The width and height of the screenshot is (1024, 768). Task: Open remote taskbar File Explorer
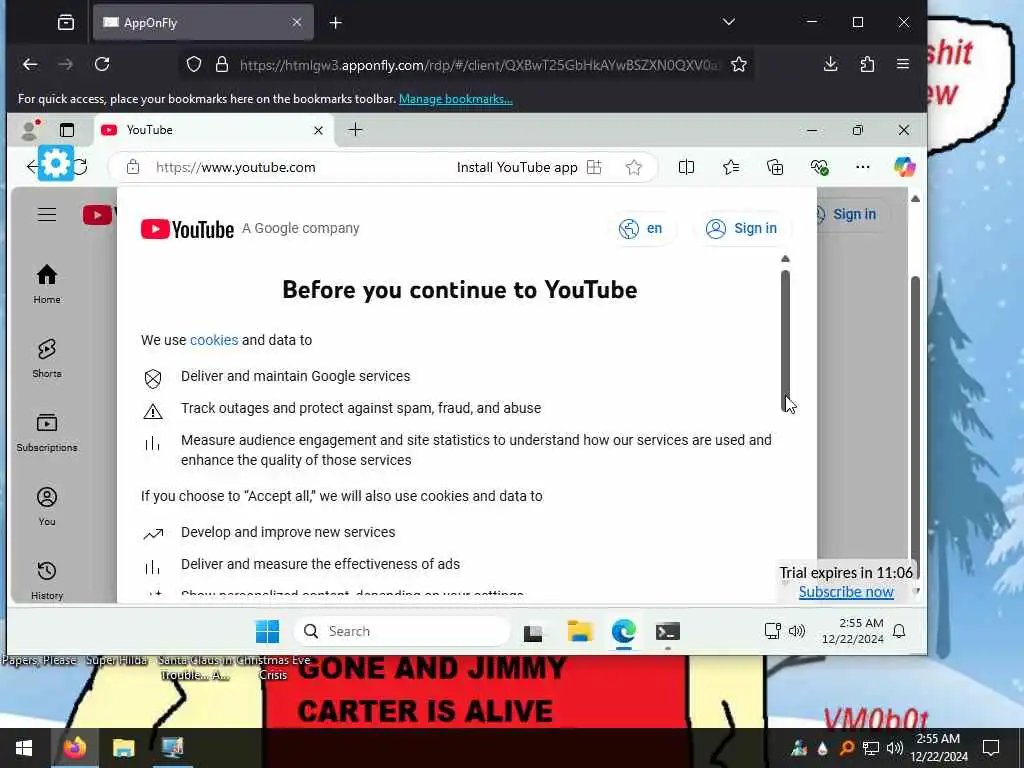[579, 632]
